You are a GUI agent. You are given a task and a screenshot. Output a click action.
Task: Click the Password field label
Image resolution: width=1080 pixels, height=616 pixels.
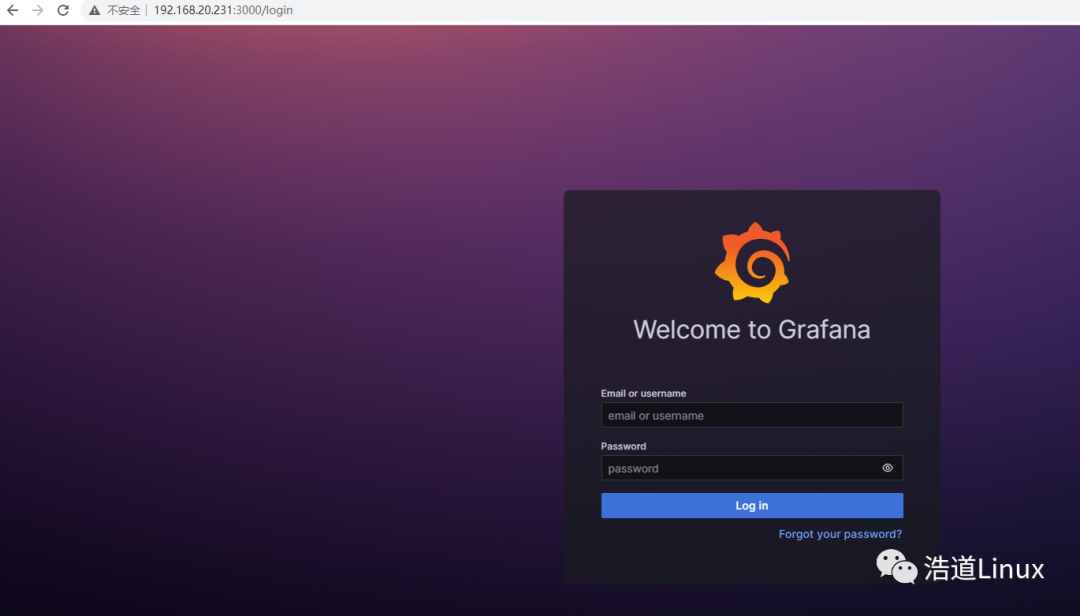point(623,446)
